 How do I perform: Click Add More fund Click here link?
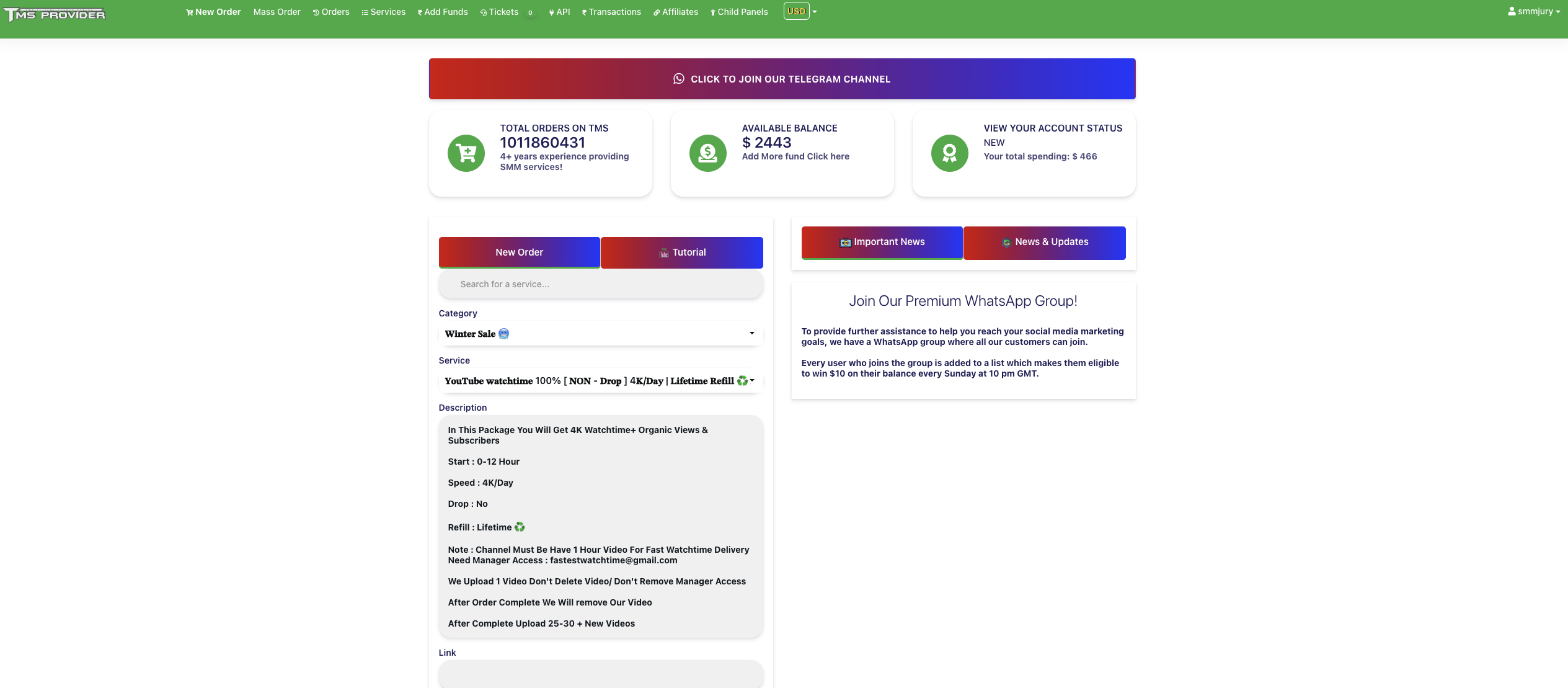tap(795, 156)
